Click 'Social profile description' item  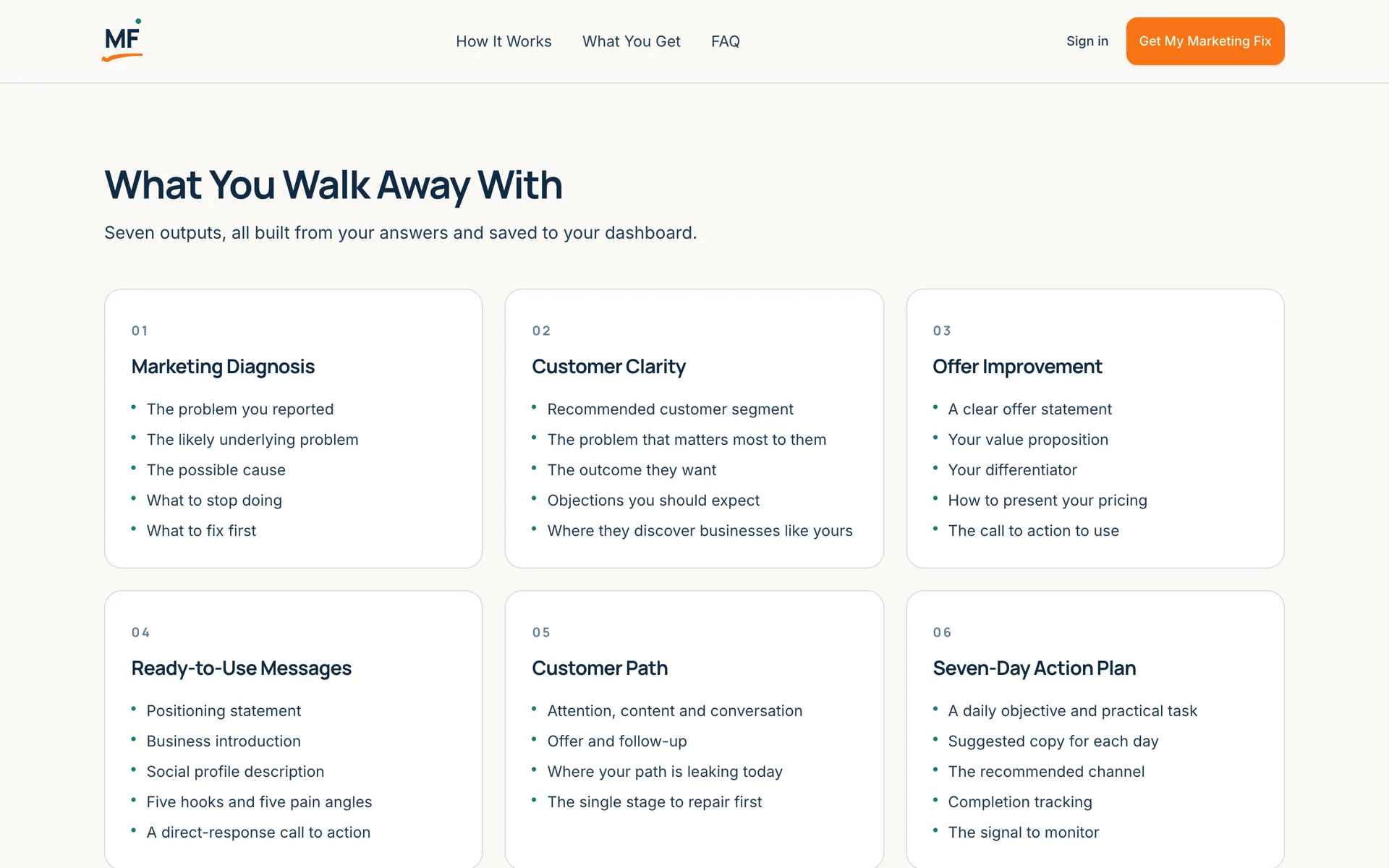(x=235, y=772)
